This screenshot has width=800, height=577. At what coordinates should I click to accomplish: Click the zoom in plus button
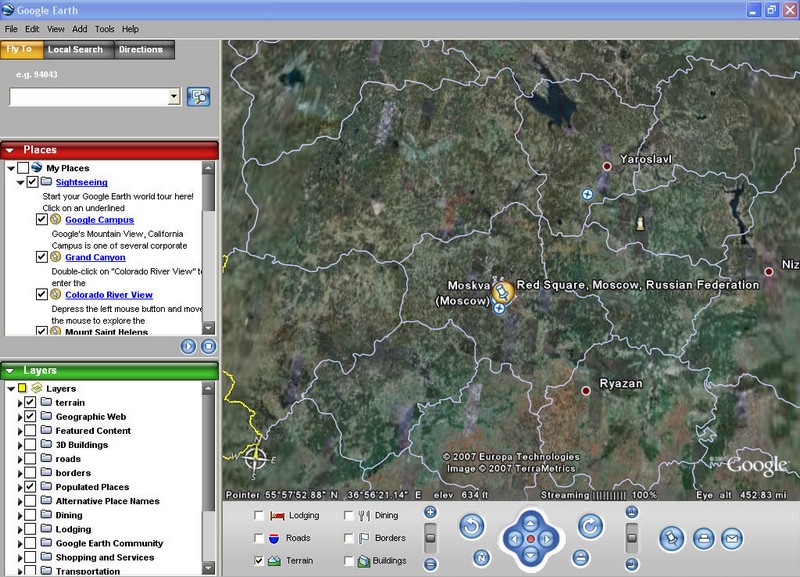431,512
